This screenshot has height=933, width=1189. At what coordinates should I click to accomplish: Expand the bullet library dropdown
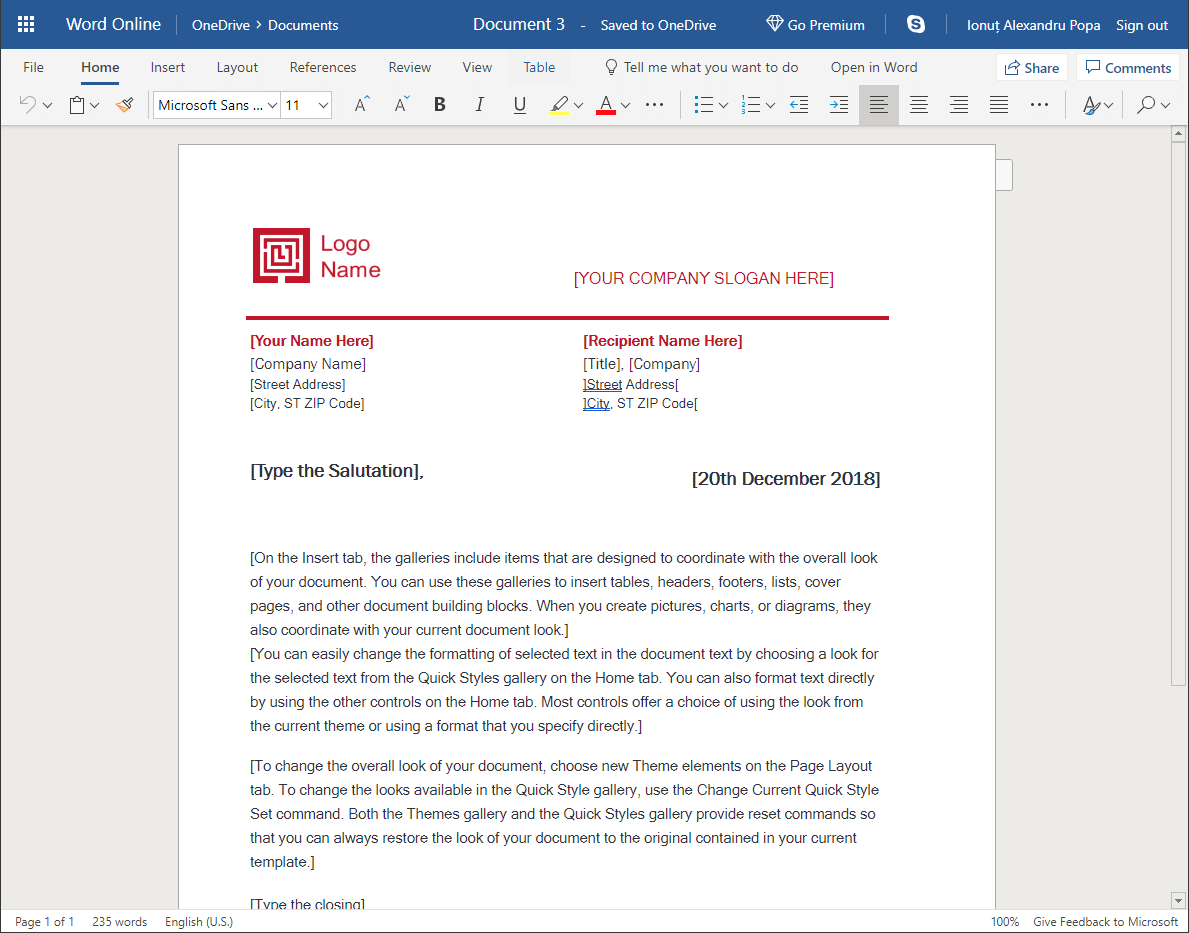pyautogui.click(x=723, y=105)
